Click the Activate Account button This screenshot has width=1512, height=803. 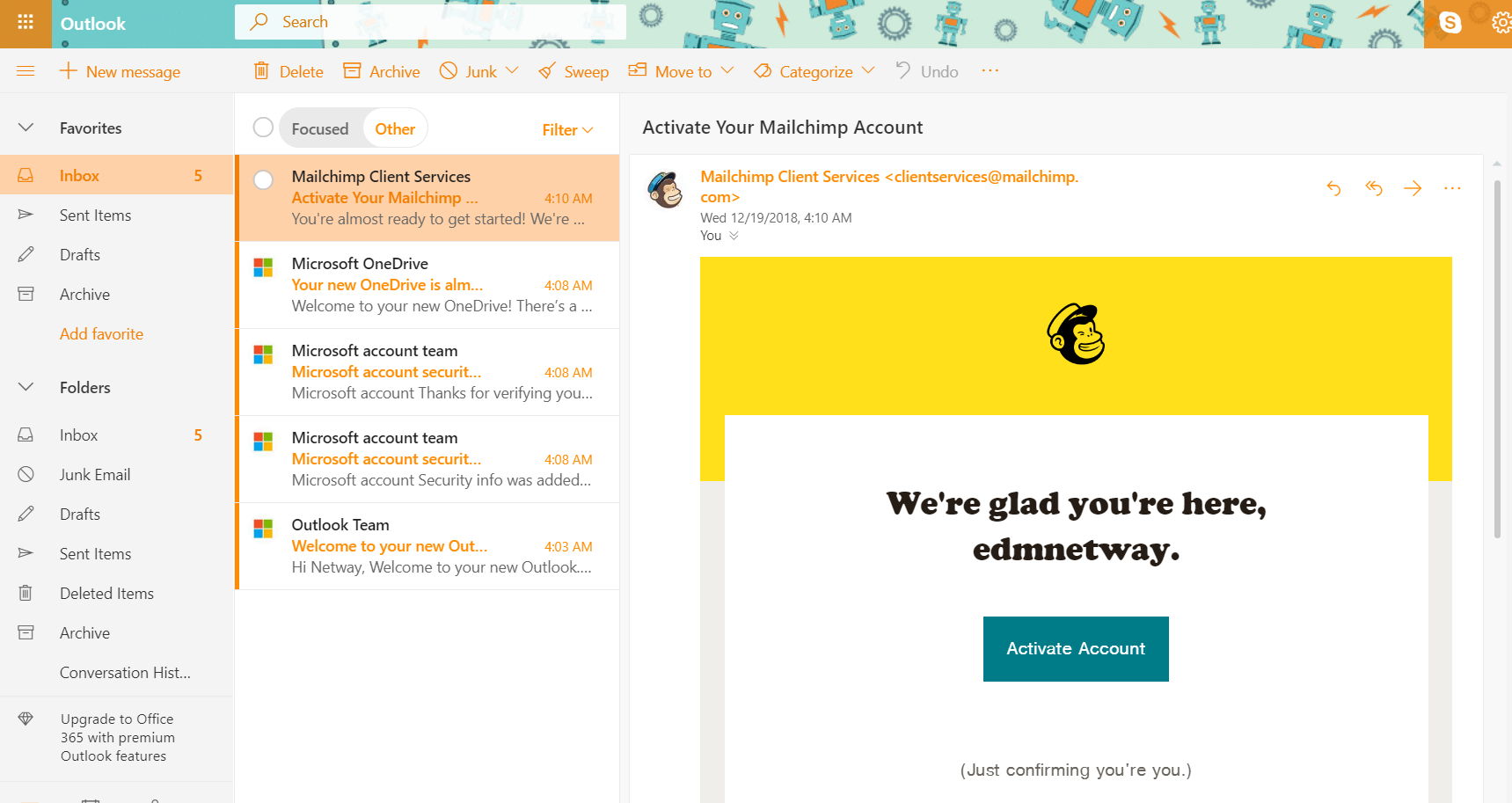1076,649
